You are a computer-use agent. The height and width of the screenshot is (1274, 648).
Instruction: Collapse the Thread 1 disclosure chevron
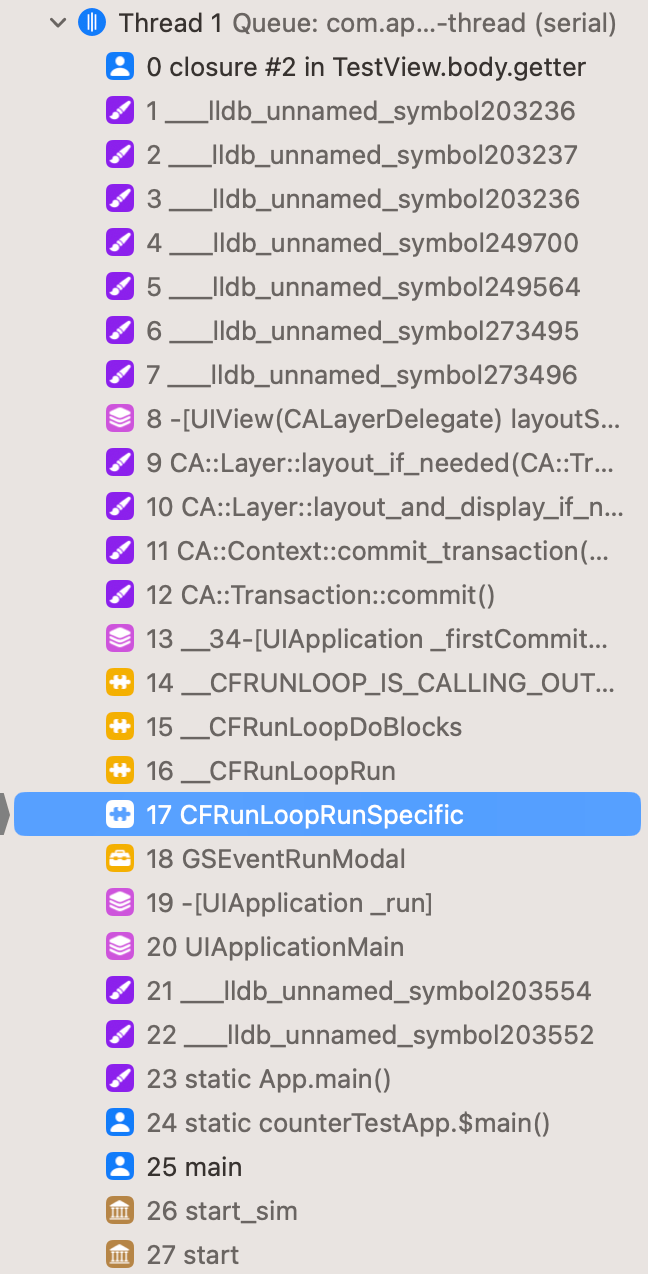coord(58,23)
